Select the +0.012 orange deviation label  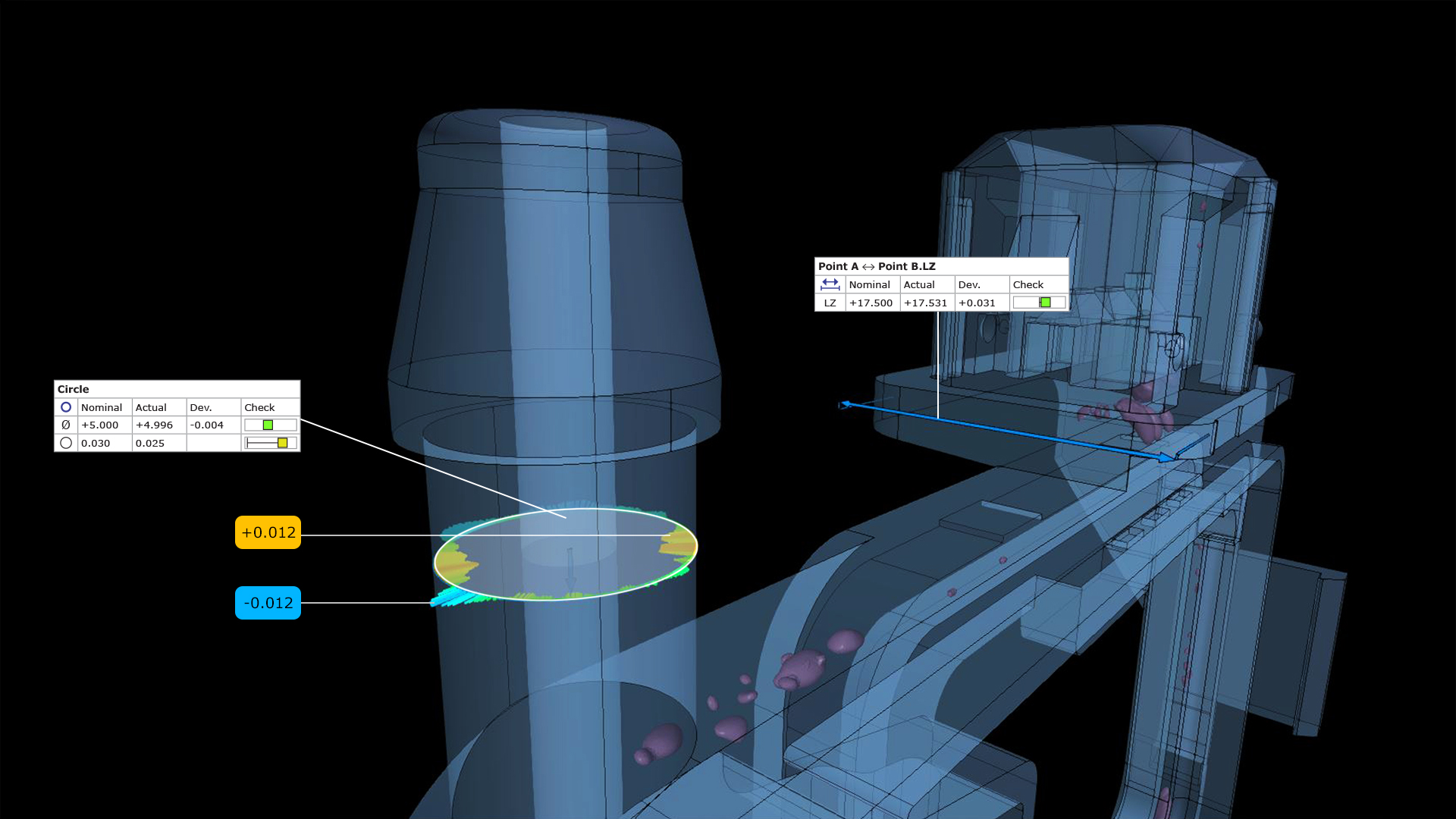pyautogui.click(x=268, y=532)
